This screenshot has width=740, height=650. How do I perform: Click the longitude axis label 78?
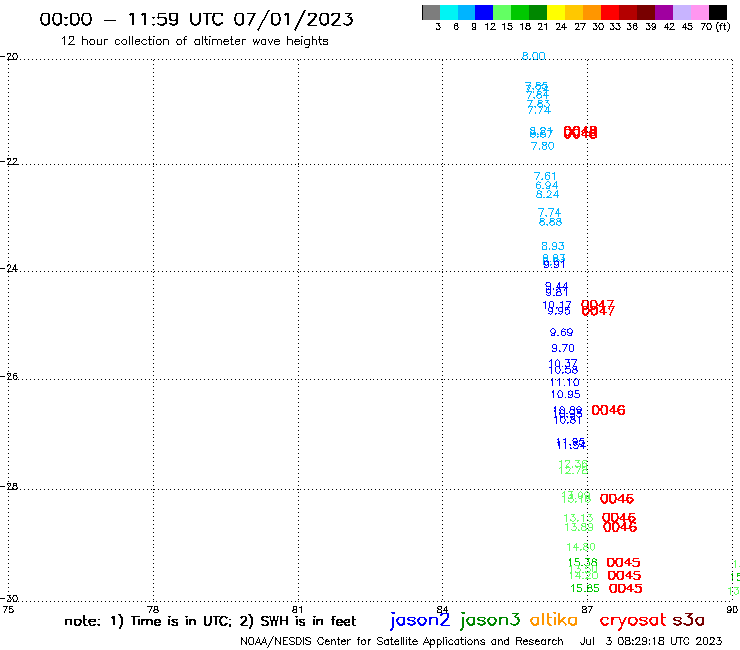point(153,609)
